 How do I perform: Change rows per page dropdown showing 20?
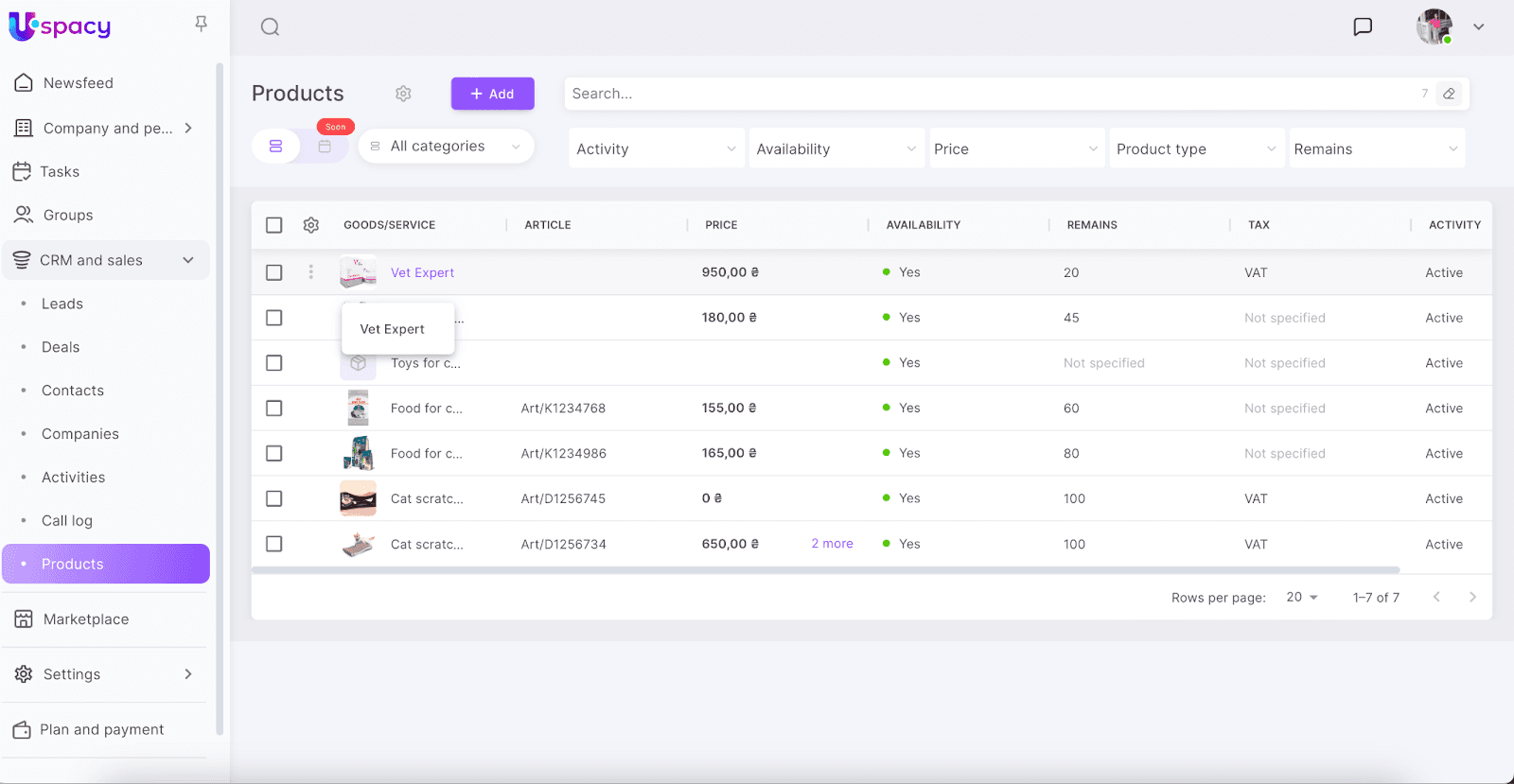coord(1302,598)
